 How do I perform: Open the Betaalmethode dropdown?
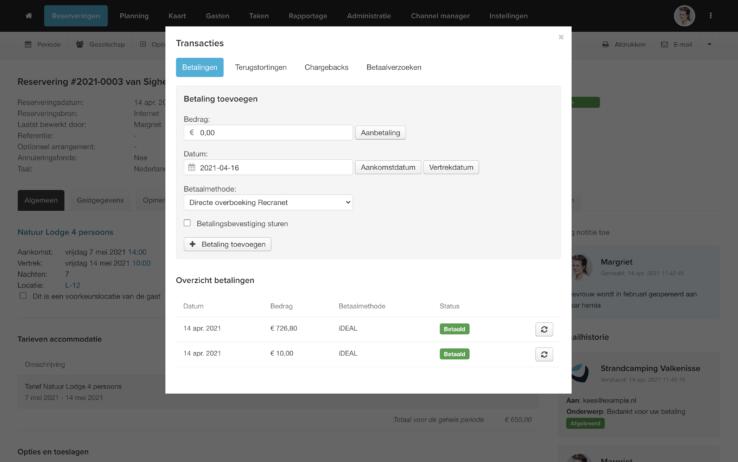tap(268, 202)
